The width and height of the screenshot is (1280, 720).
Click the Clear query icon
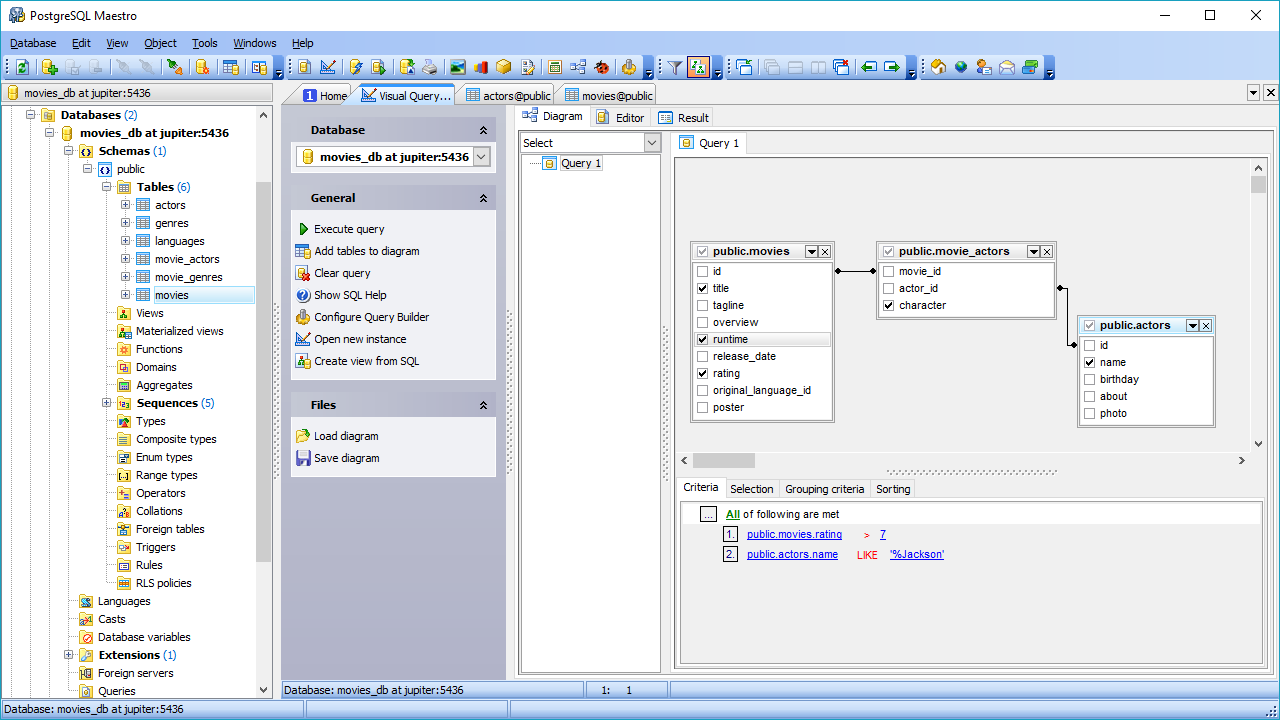(x=304, y=273)
